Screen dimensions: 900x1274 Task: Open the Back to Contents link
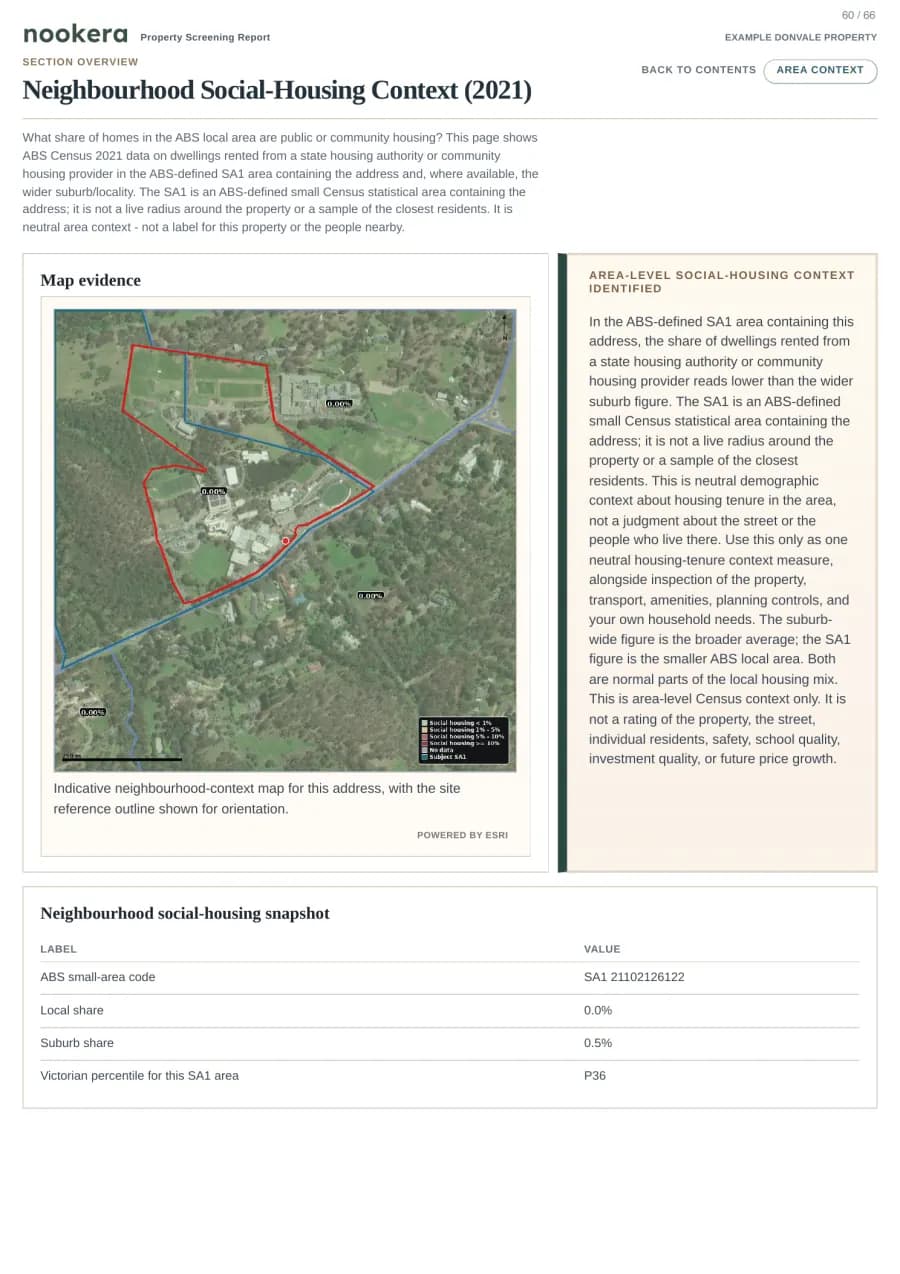(698, 70)
